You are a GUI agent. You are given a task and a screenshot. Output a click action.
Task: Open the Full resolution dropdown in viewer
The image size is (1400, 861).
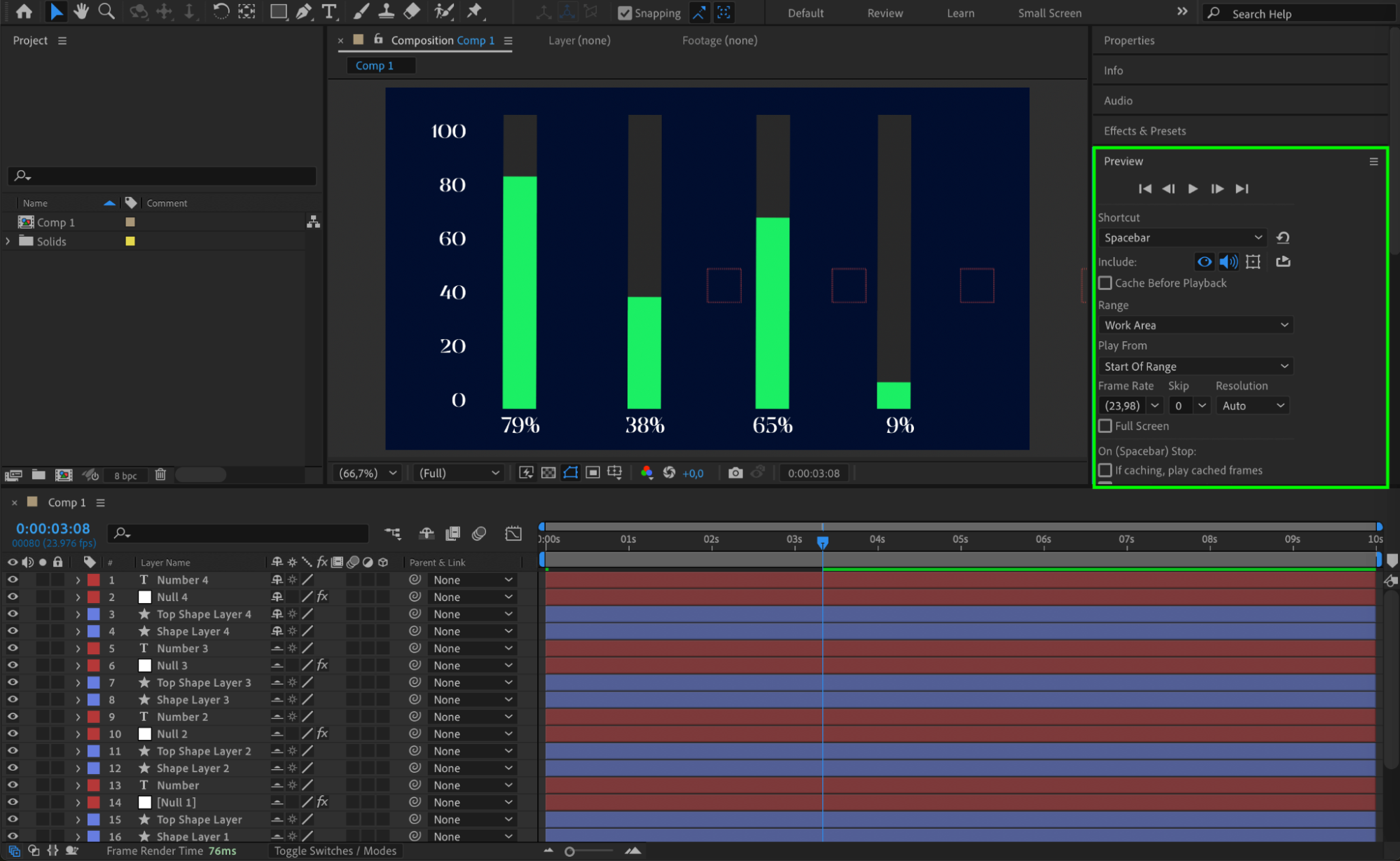point(459,473)
